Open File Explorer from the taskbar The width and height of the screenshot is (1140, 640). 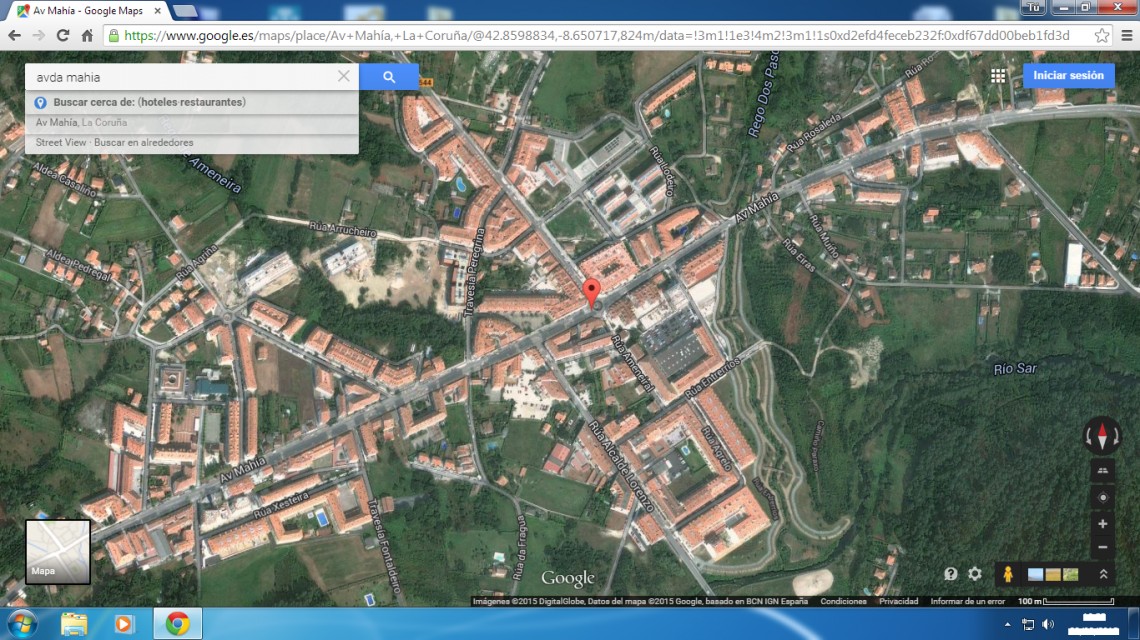pyautogui.click(x=74, y=624)
